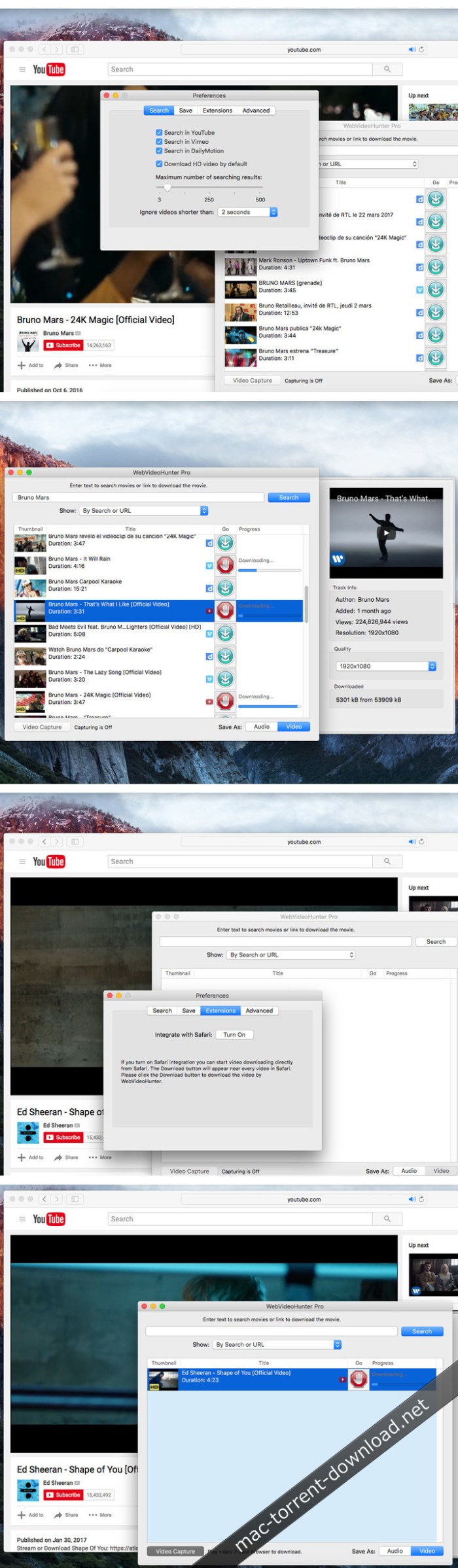
Task: Click search field containing Bruno Mars text
Action: (138, 497)
